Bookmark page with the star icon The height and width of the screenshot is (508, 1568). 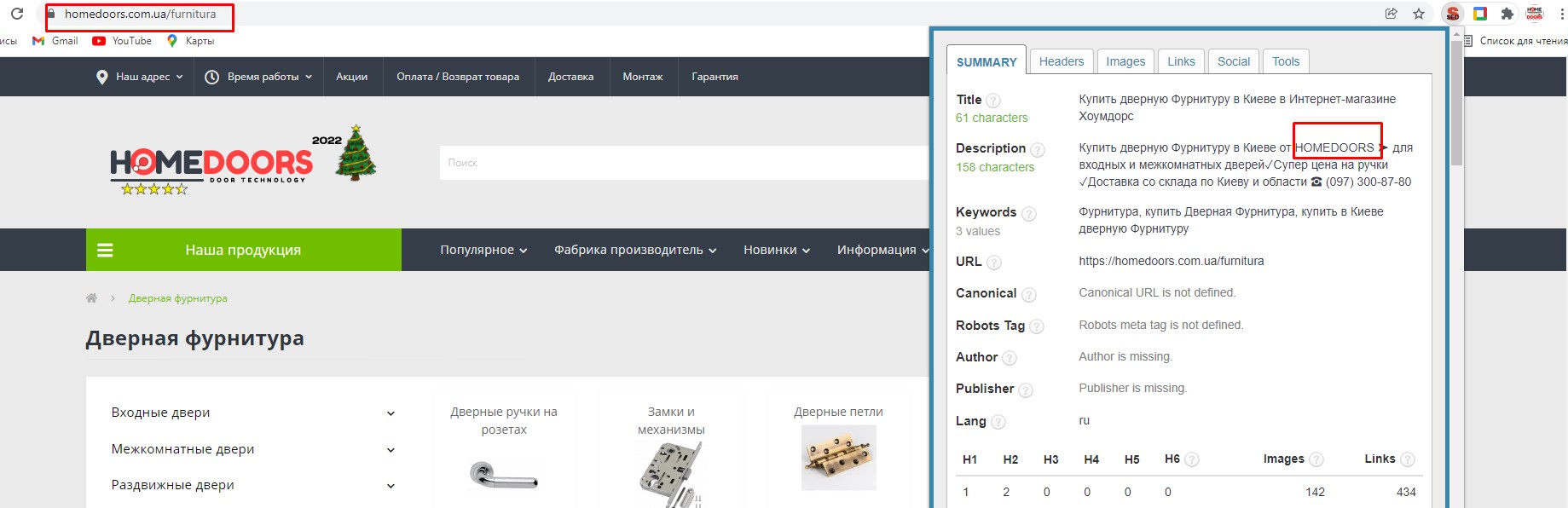(x=1419, y=14)
